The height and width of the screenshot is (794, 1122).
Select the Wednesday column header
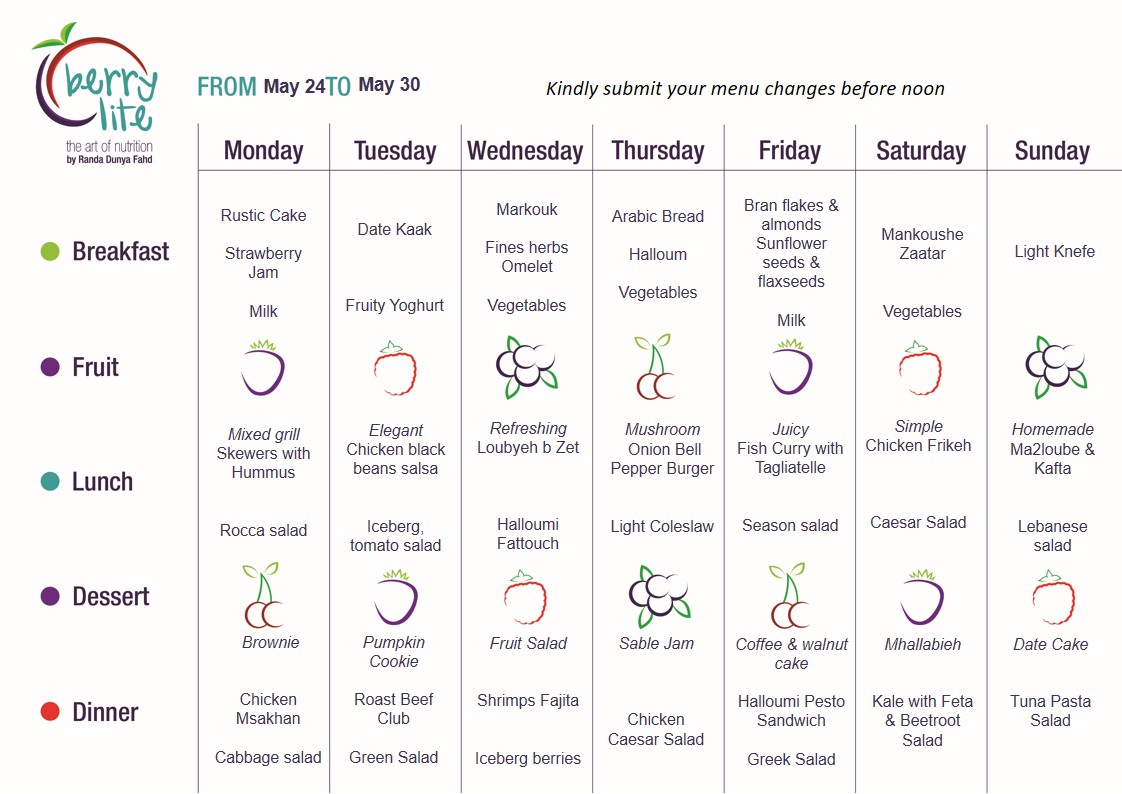click(x=525, y=151)
